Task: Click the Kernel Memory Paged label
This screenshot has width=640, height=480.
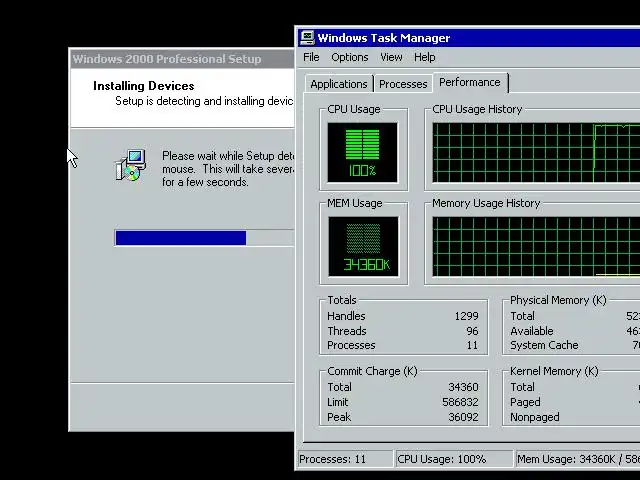Action: 525,402
